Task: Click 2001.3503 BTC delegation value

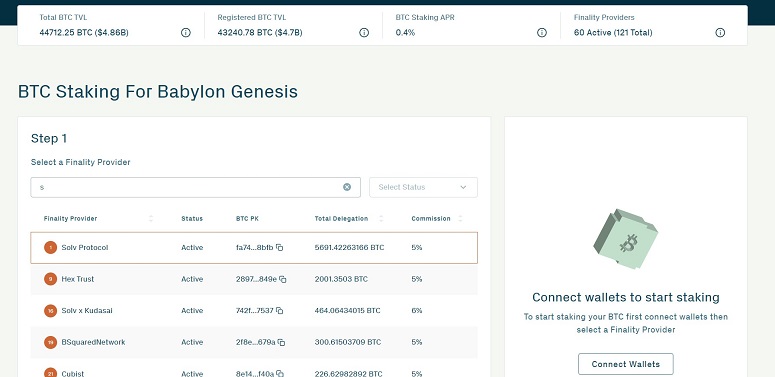Action: click(x=341, y=279)
